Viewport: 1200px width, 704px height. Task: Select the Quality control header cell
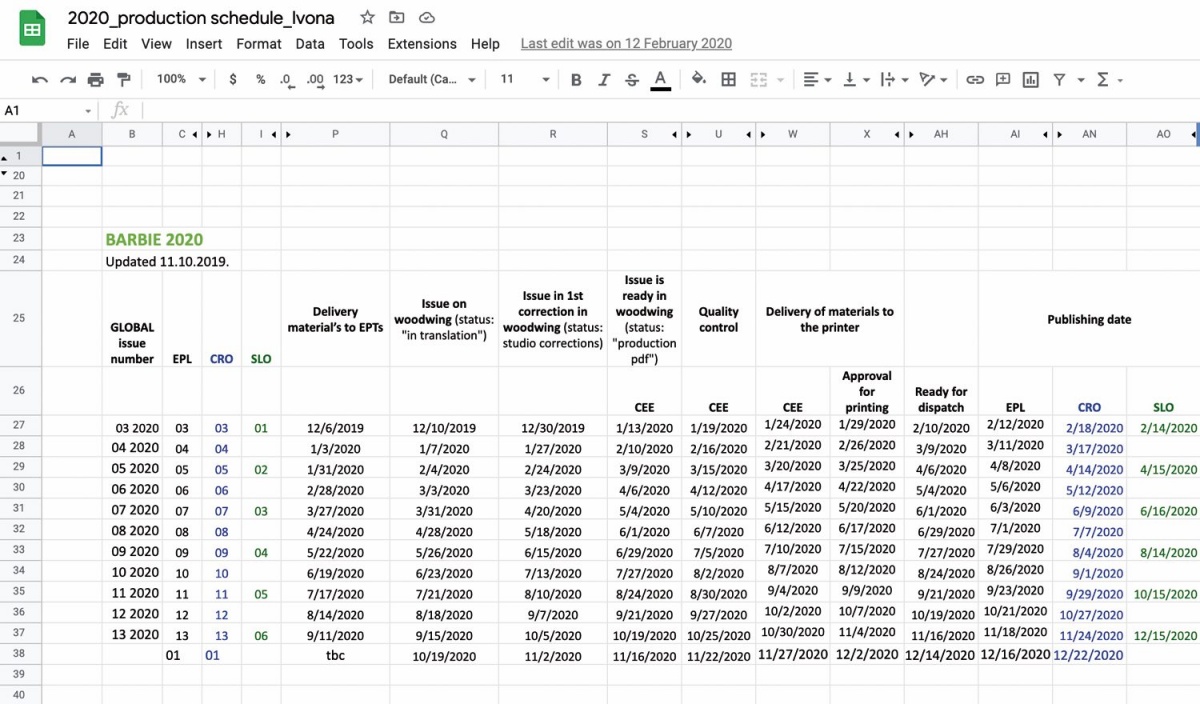[718, 319]
